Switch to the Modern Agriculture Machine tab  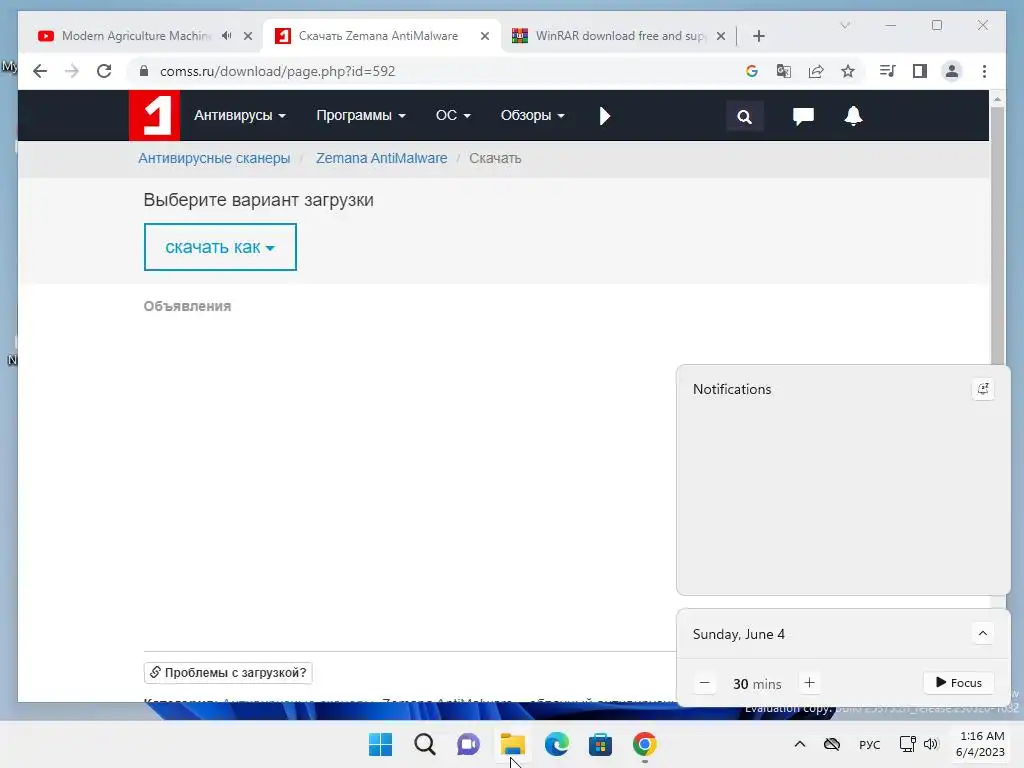[136, 36]
